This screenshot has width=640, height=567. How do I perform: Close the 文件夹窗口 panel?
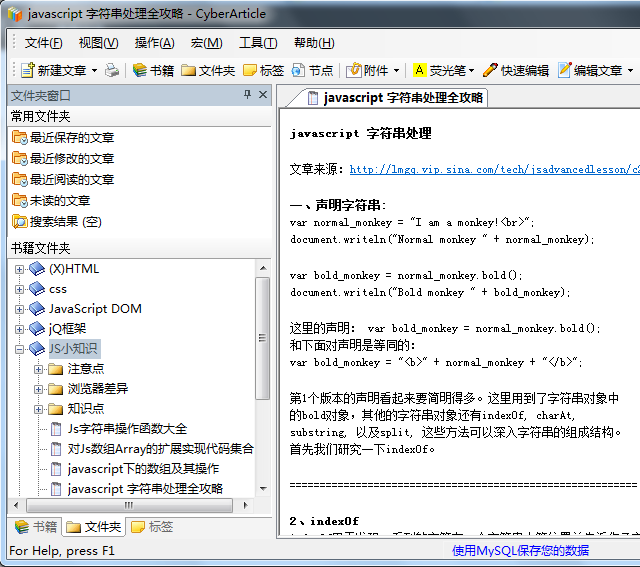[x=263, y=95]
